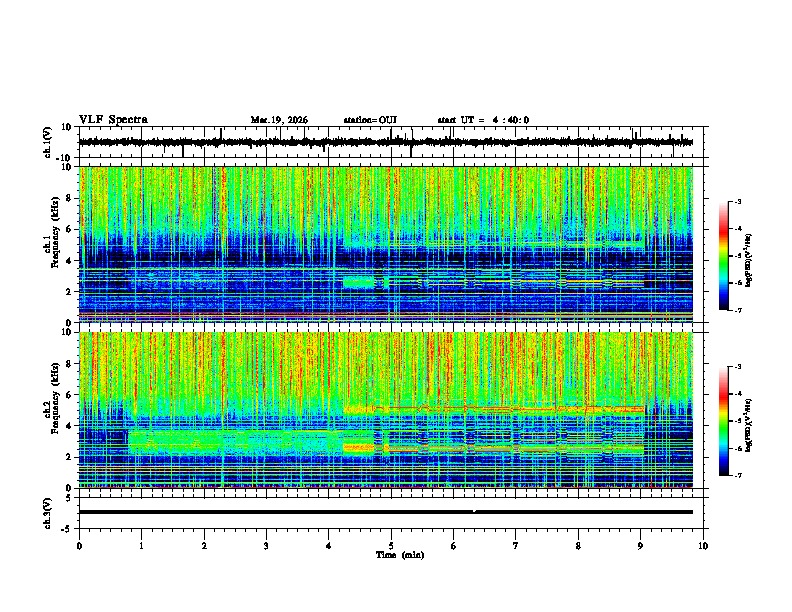This screenshot has width=792, height=612.
Task: Click the 'station=OUI' label
Action: (x=370, y=120)
